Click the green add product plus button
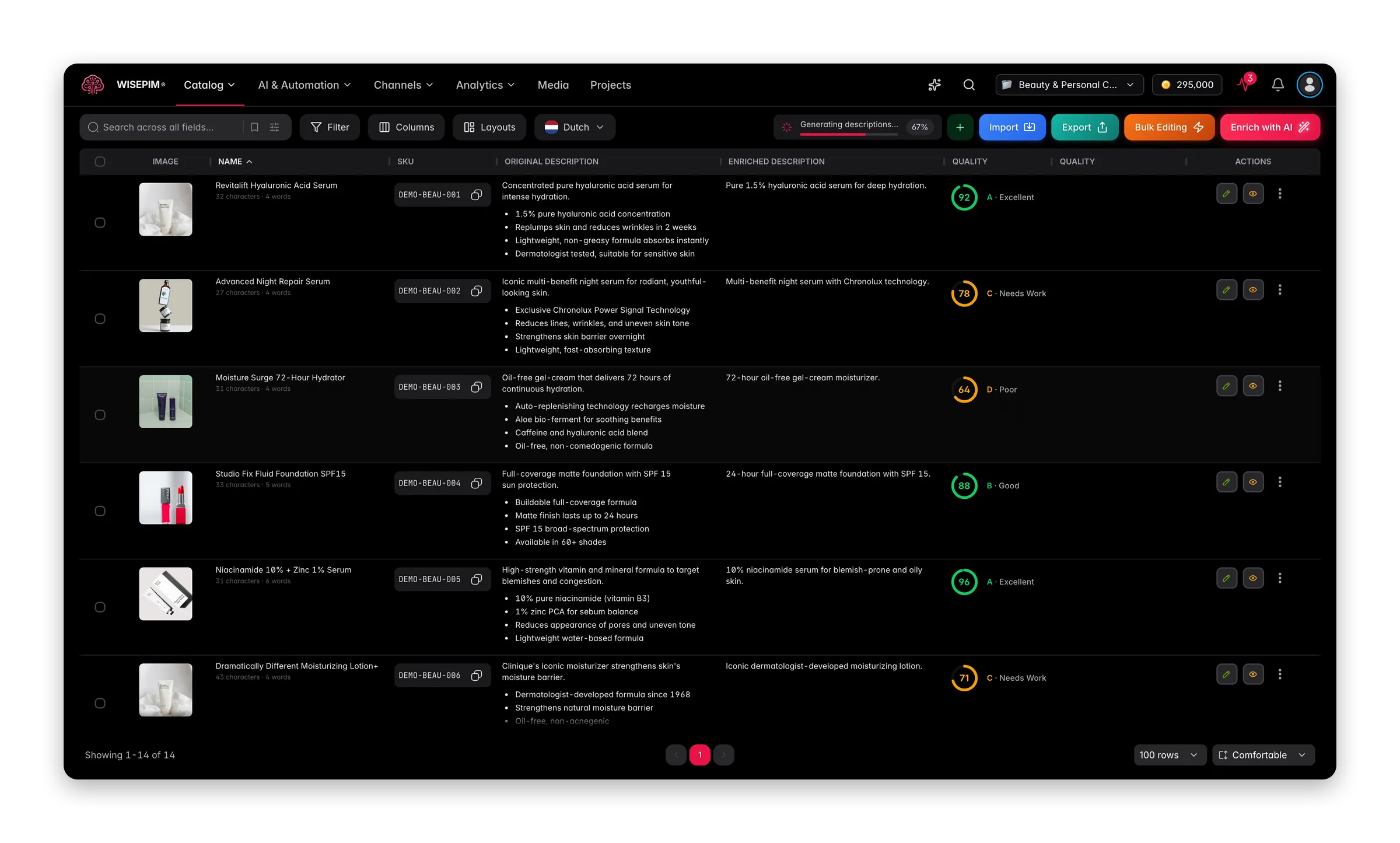This screenshot has width=1400, height=843. 960,127
